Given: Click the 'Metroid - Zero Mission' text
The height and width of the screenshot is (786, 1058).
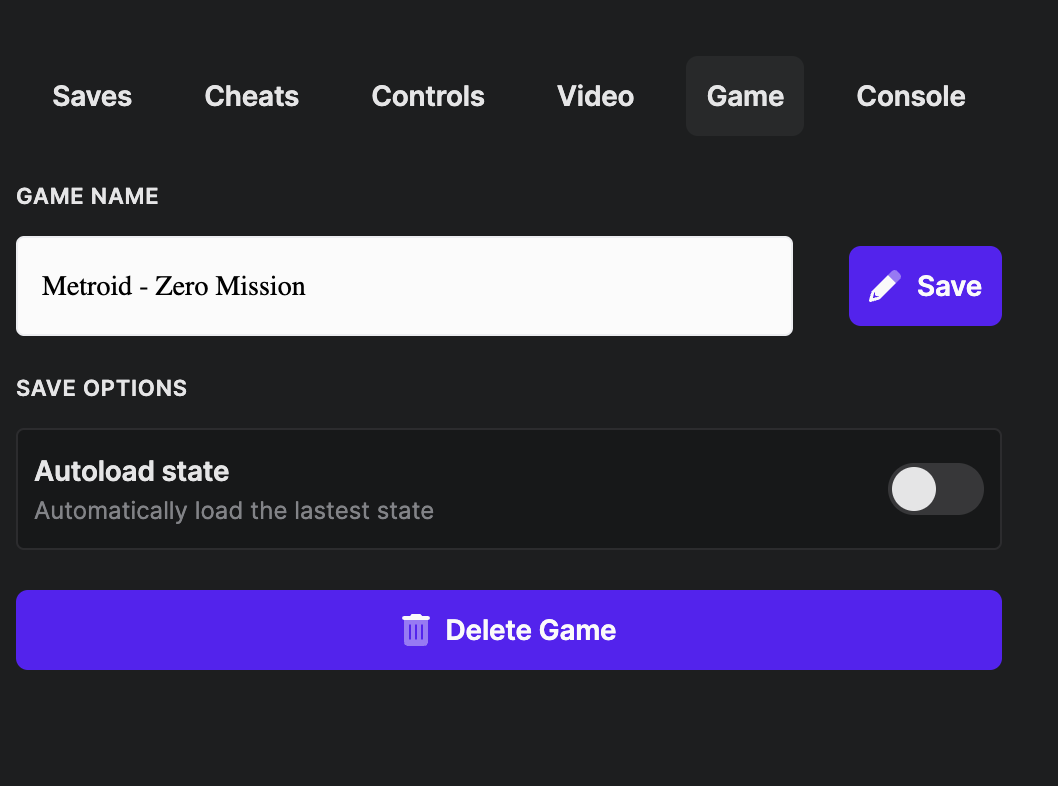Looking at the screenshot, I should click(x=174, y=287).
